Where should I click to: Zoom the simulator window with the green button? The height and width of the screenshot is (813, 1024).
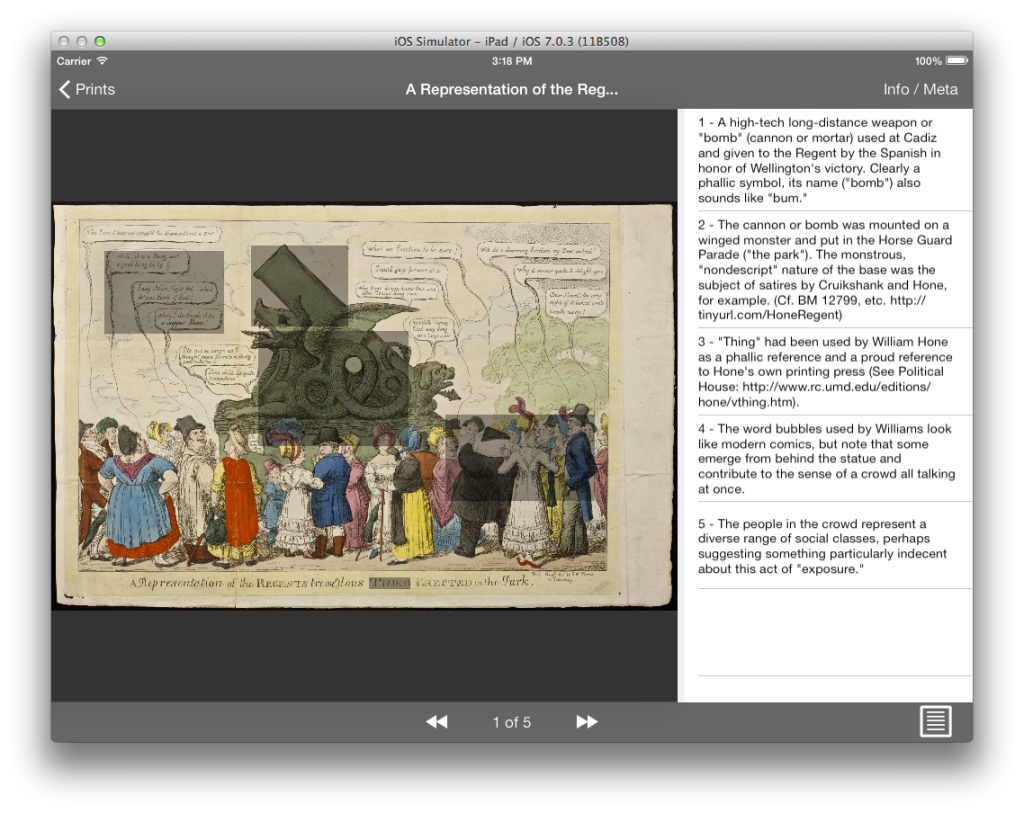coord(100,41)
